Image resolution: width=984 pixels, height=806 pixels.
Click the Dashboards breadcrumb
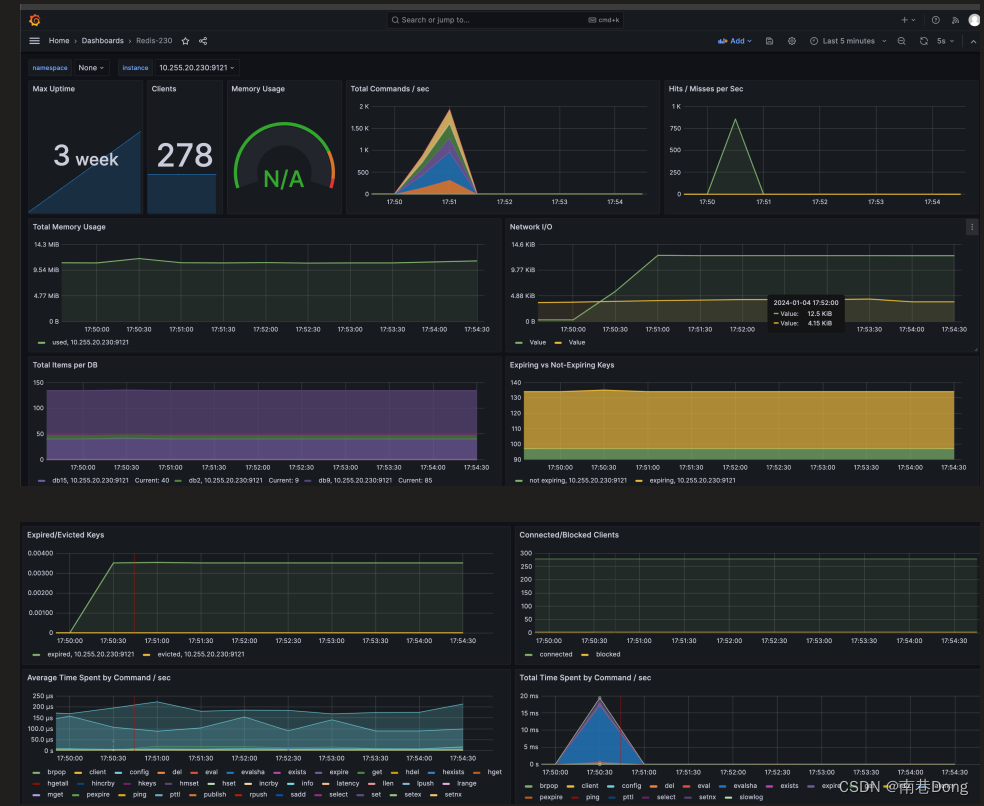[x=102, y=41]
